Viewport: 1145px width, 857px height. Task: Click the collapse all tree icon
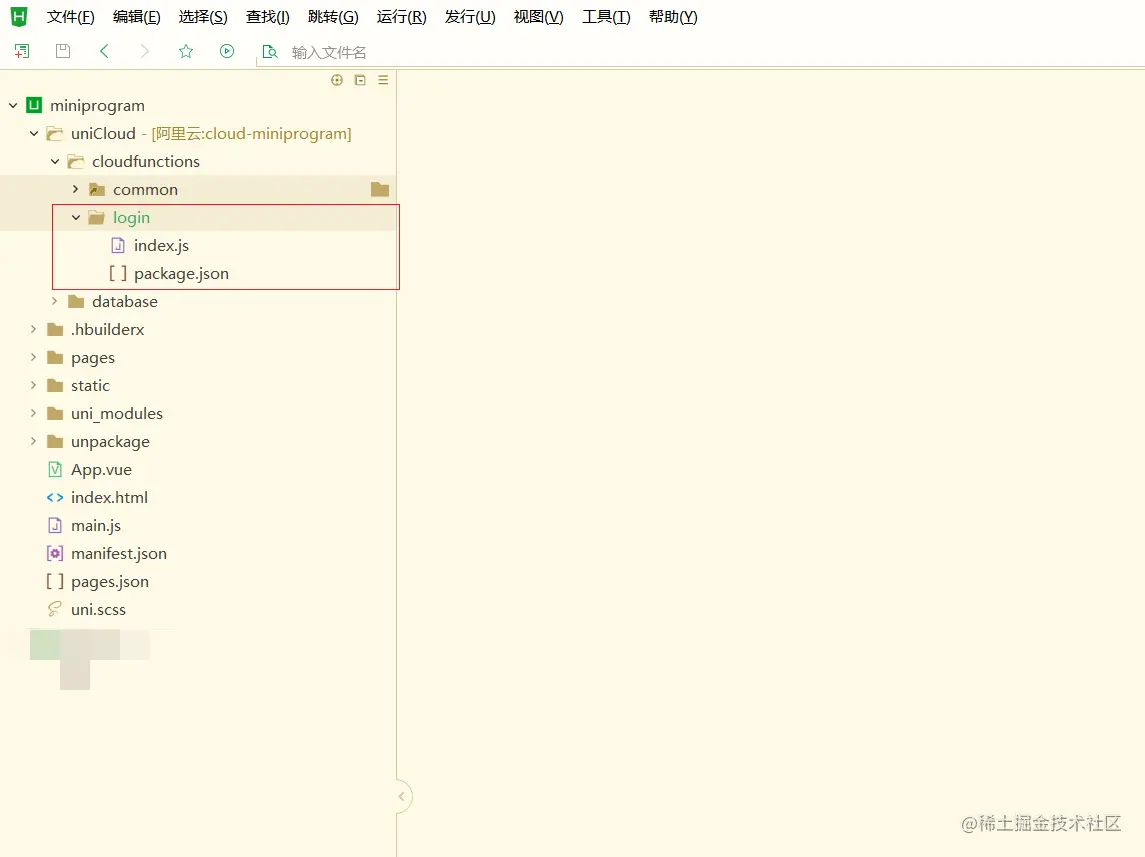point(360,80)
